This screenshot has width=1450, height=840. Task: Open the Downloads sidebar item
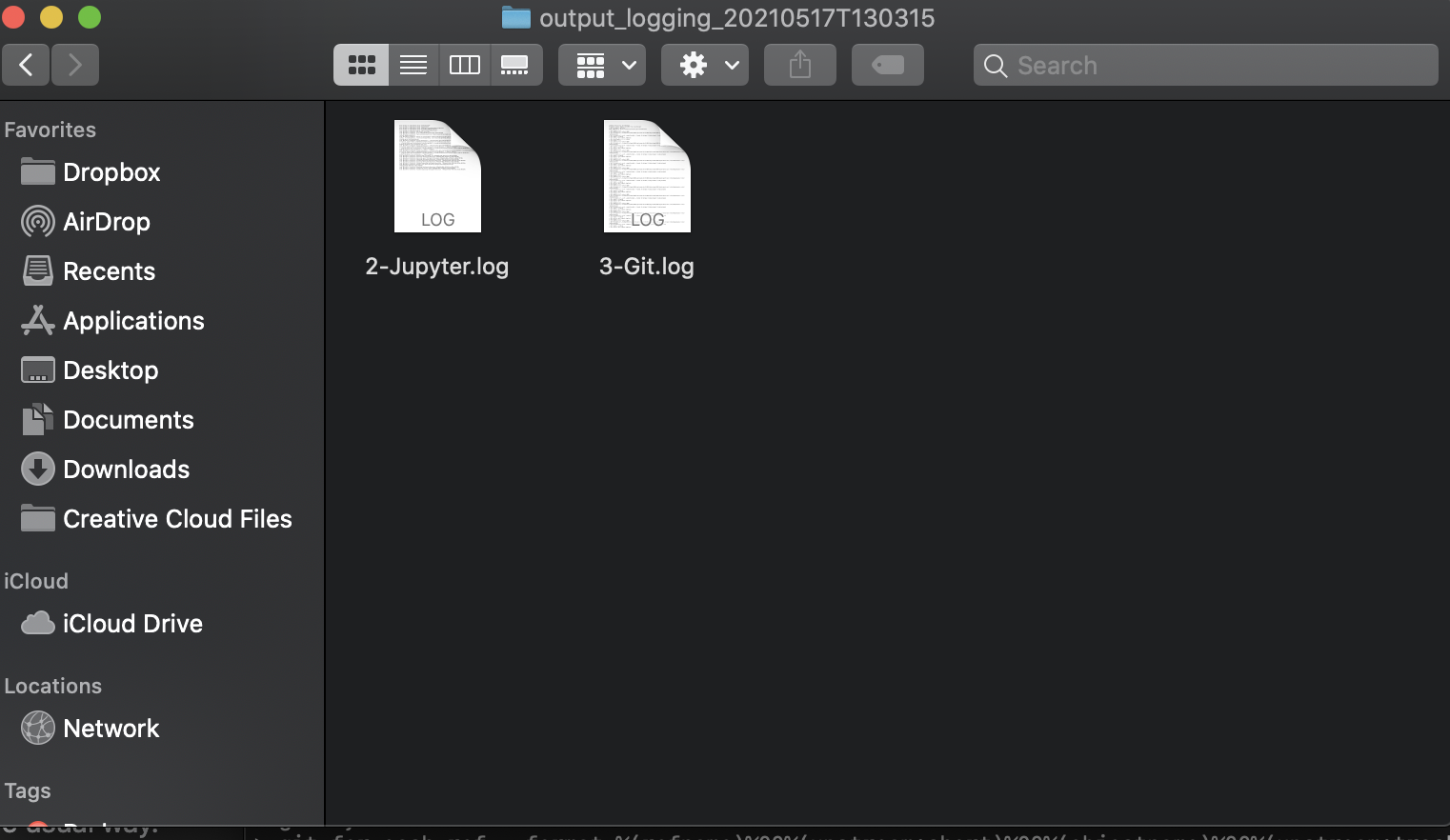coord(126,469)
